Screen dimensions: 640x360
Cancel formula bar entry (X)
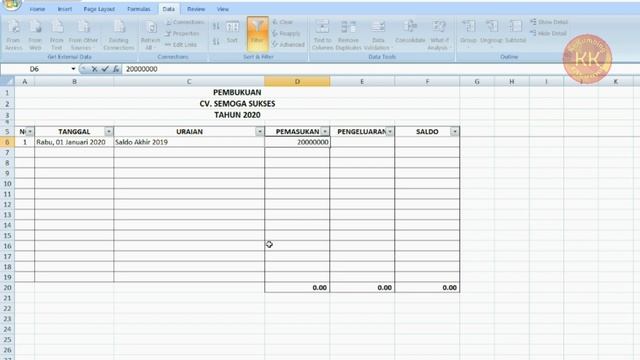(94, 69)
